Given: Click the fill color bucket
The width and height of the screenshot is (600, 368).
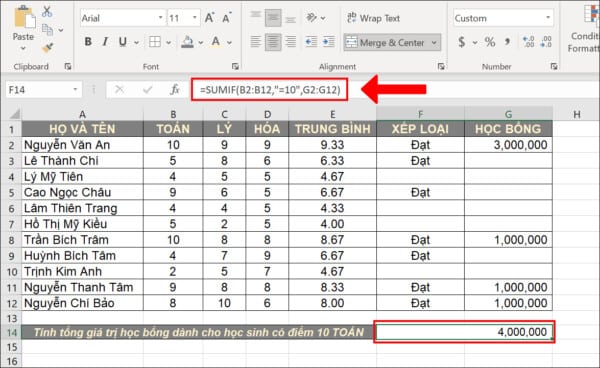Looking at the screenshot, I should [x=187, y=42].
